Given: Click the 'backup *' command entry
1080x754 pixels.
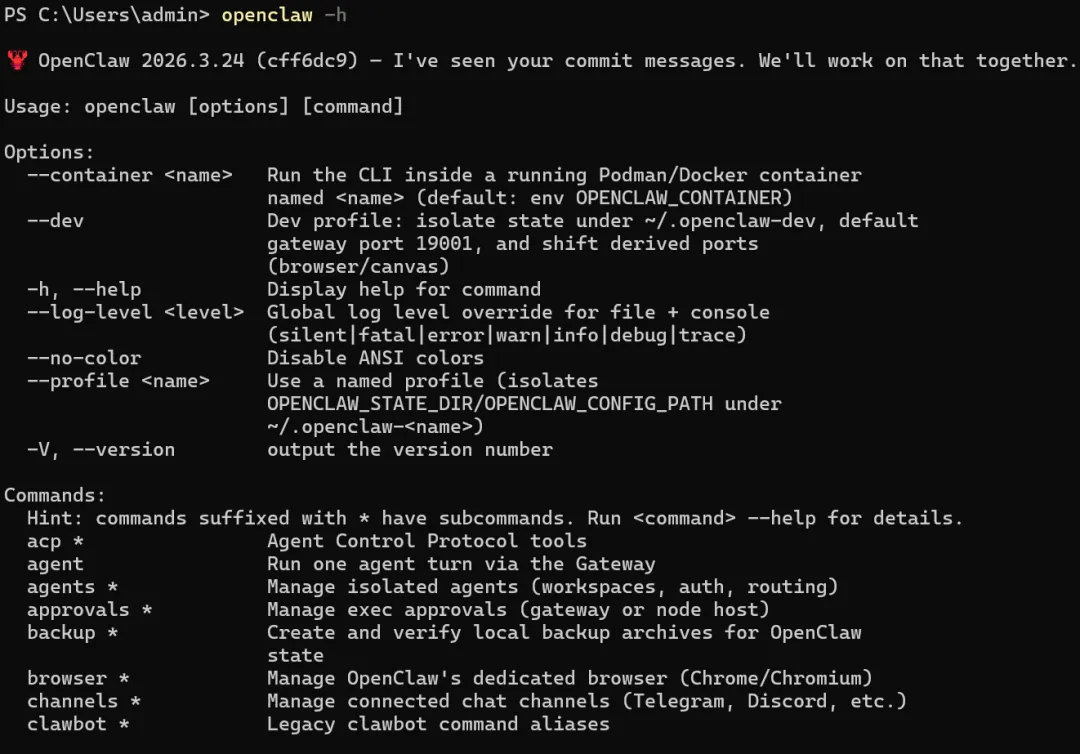Looking at the screenshot, I should [x=73, y=633].
